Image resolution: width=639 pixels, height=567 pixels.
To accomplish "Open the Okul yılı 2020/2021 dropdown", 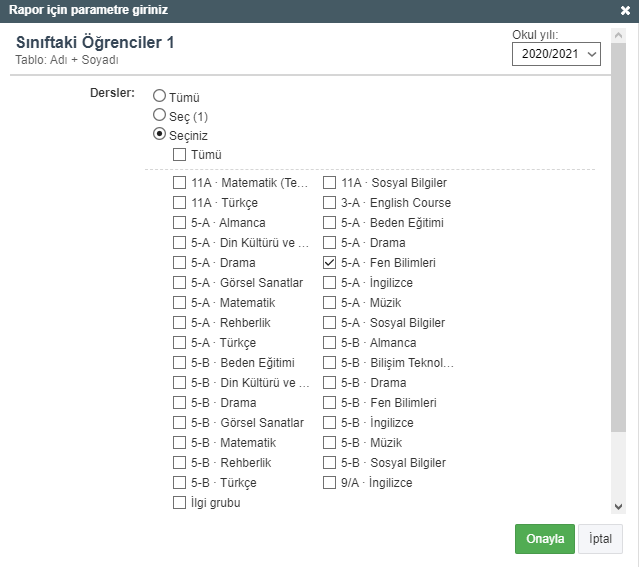I will pyautogui.click(x=556, y=53).
